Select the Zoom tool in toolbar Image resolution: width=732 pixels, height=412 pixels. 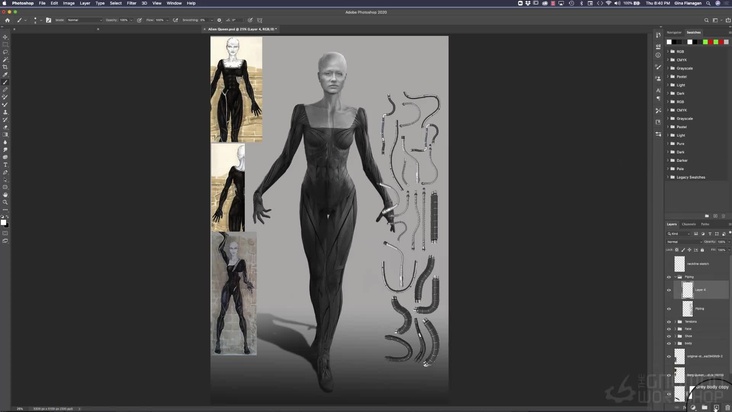point(5,202)
